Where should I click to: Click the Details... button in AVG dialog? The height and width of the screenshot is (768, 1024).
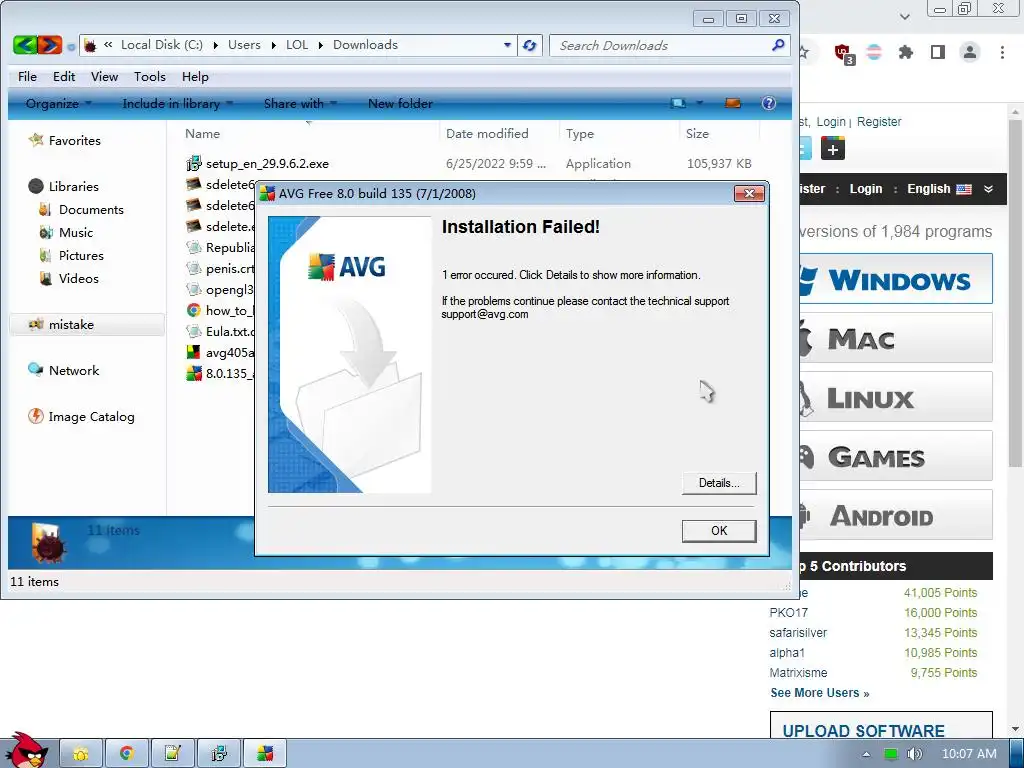click(x=719, y=483)
